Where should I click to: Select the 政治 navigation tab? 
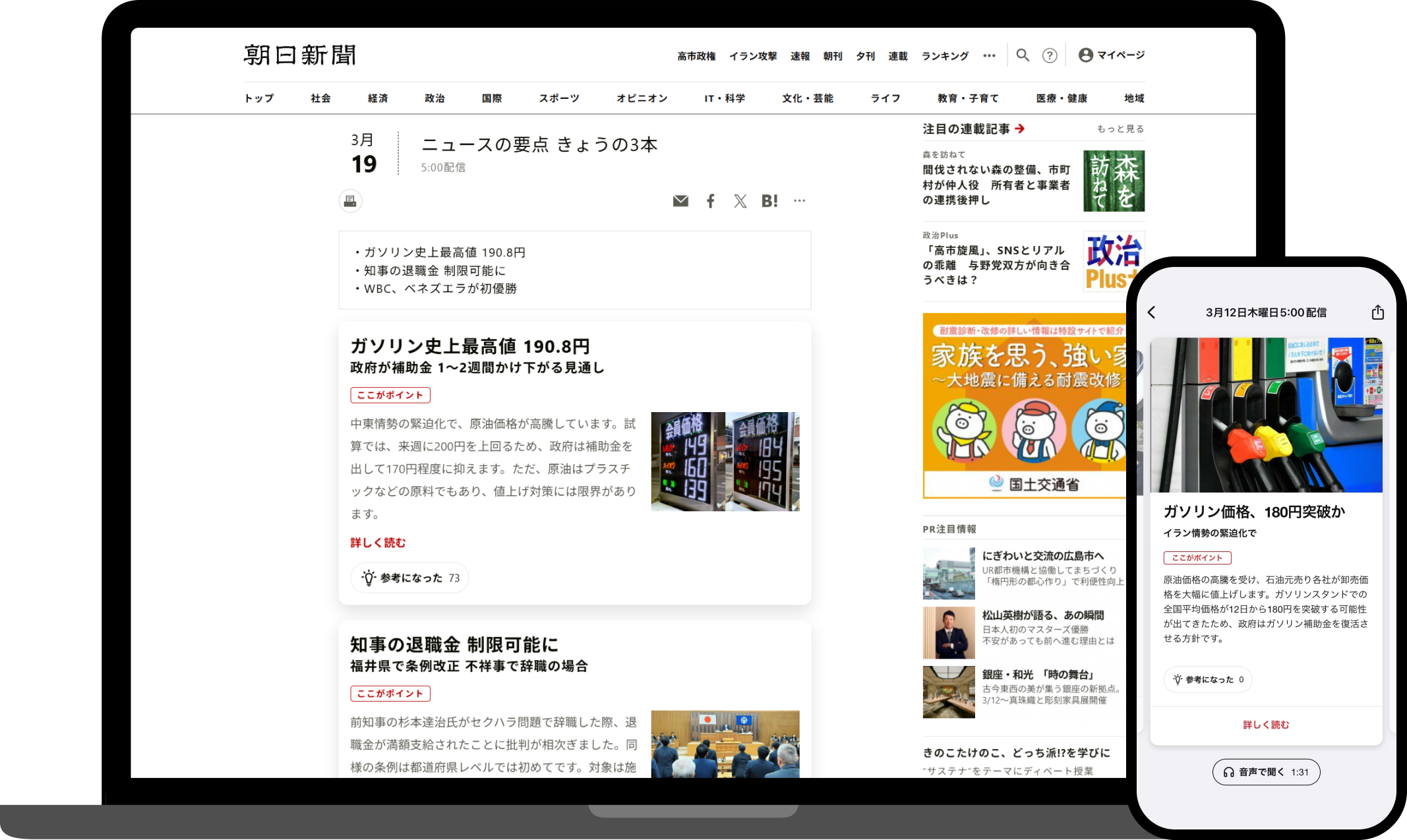pos(434,98)
